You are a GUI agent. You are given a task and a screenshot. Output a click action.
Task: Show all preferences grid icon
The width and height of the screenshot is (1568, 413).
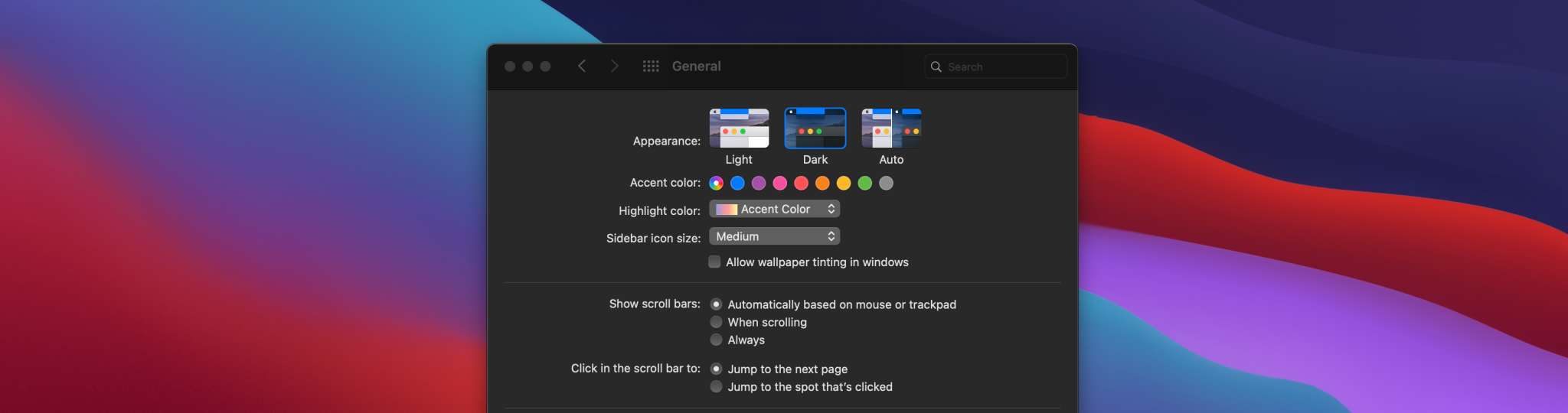tap(651, 67)
